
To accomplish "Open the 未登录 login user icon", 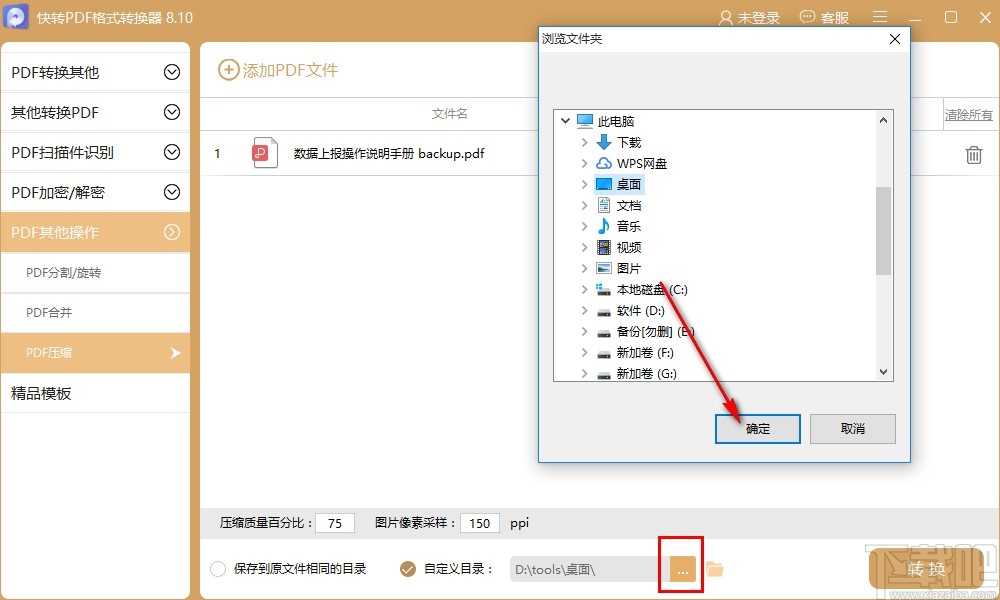I will [725, 18].
